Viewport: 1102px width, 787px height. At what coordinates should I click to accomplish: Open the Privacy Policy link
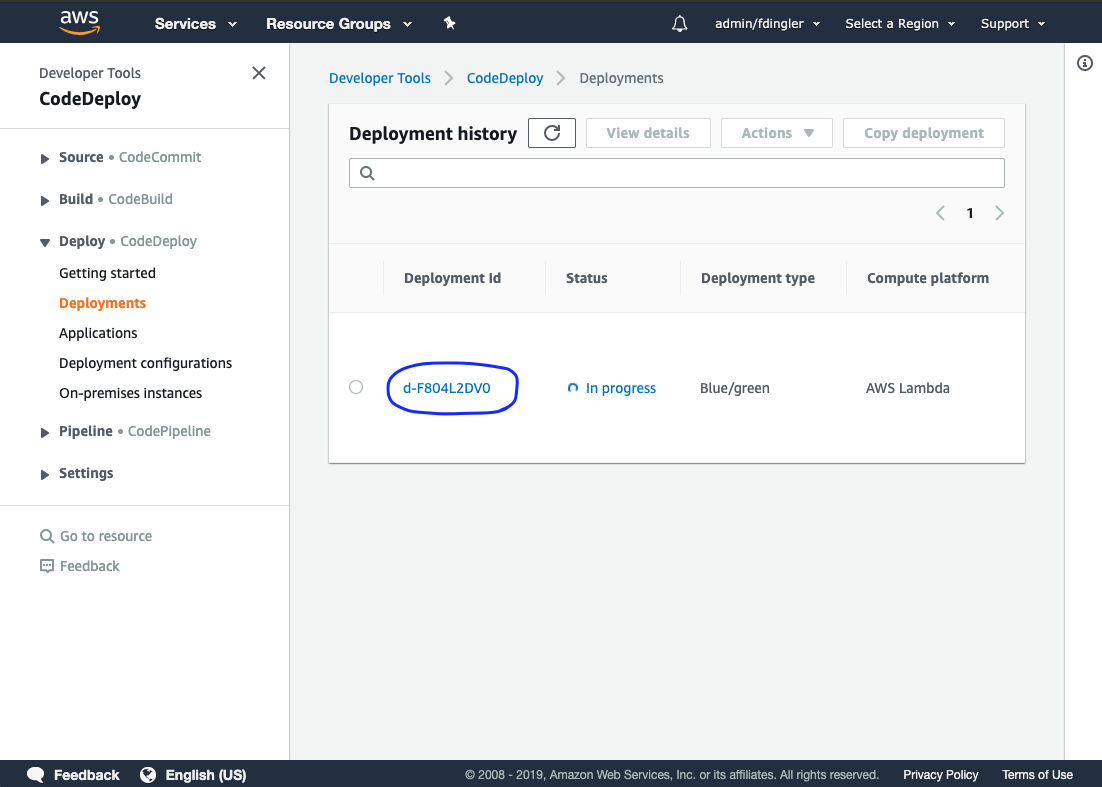coord(940,774)
